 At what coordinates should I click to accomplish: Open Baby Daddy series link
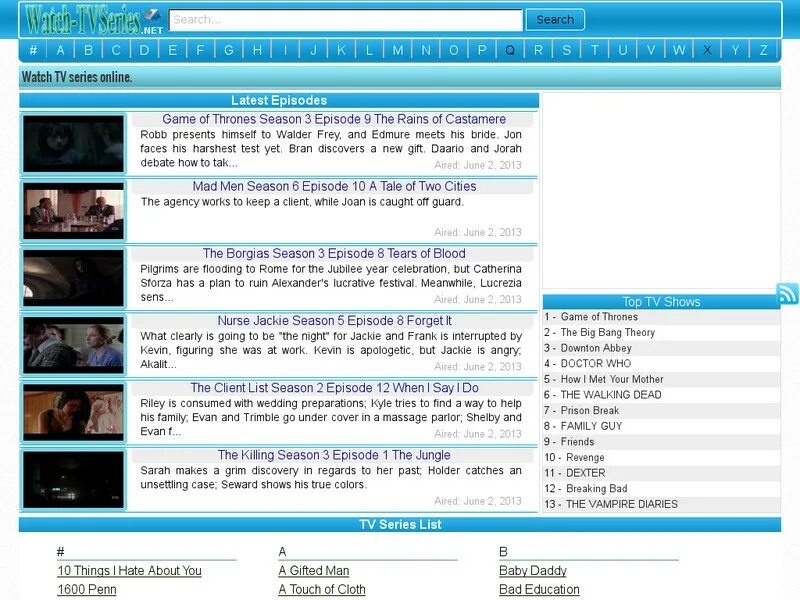click(x=533, y=570)
